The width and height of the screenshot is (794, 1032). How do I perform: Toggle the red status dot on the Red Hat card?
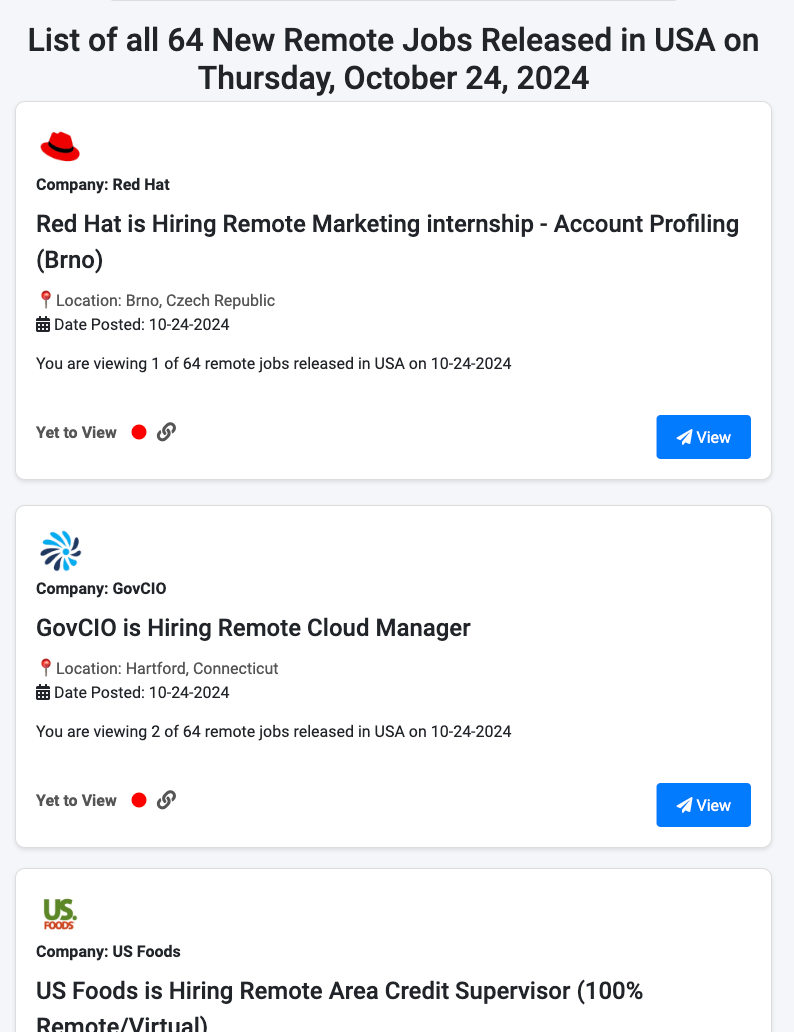pyautogui.click(x=138, y=431)
